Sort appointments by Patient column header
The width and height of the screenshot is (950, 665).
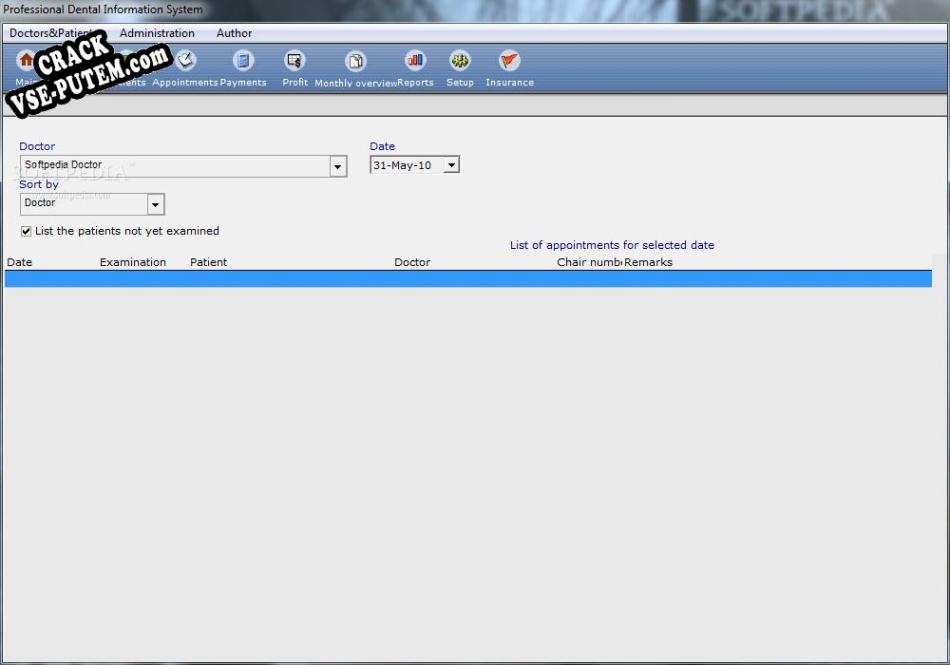tap(208, 262)
